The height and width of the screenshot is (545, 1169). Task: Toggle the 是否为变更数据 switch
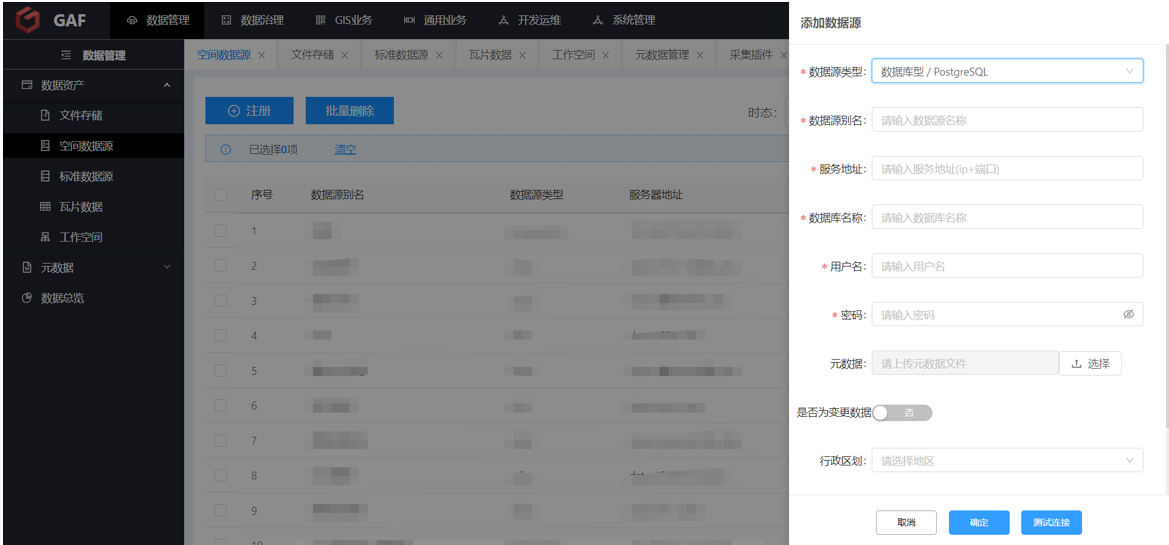click(x=902, y=413)
